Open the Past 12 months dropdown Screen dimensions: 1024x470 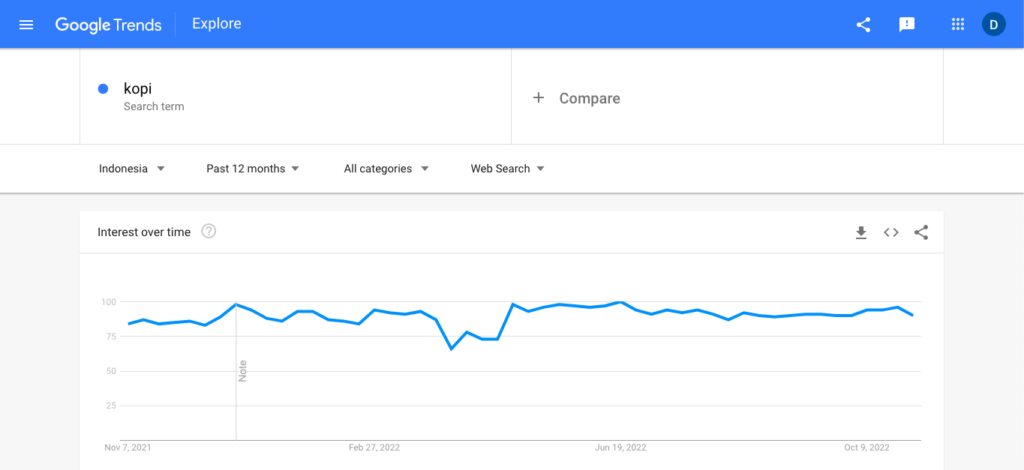(x=253, y=168)
